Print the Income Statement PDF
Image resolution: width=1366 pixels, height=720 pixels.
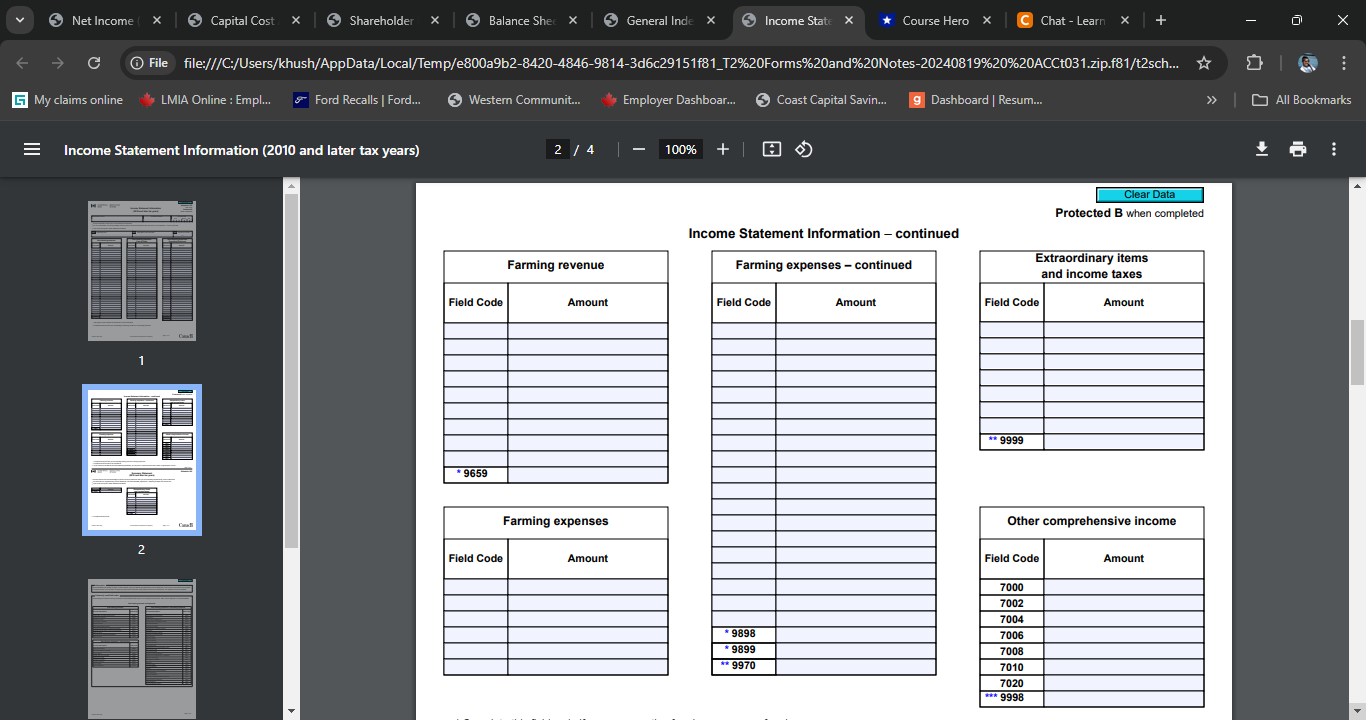(x=1298, y=149)
